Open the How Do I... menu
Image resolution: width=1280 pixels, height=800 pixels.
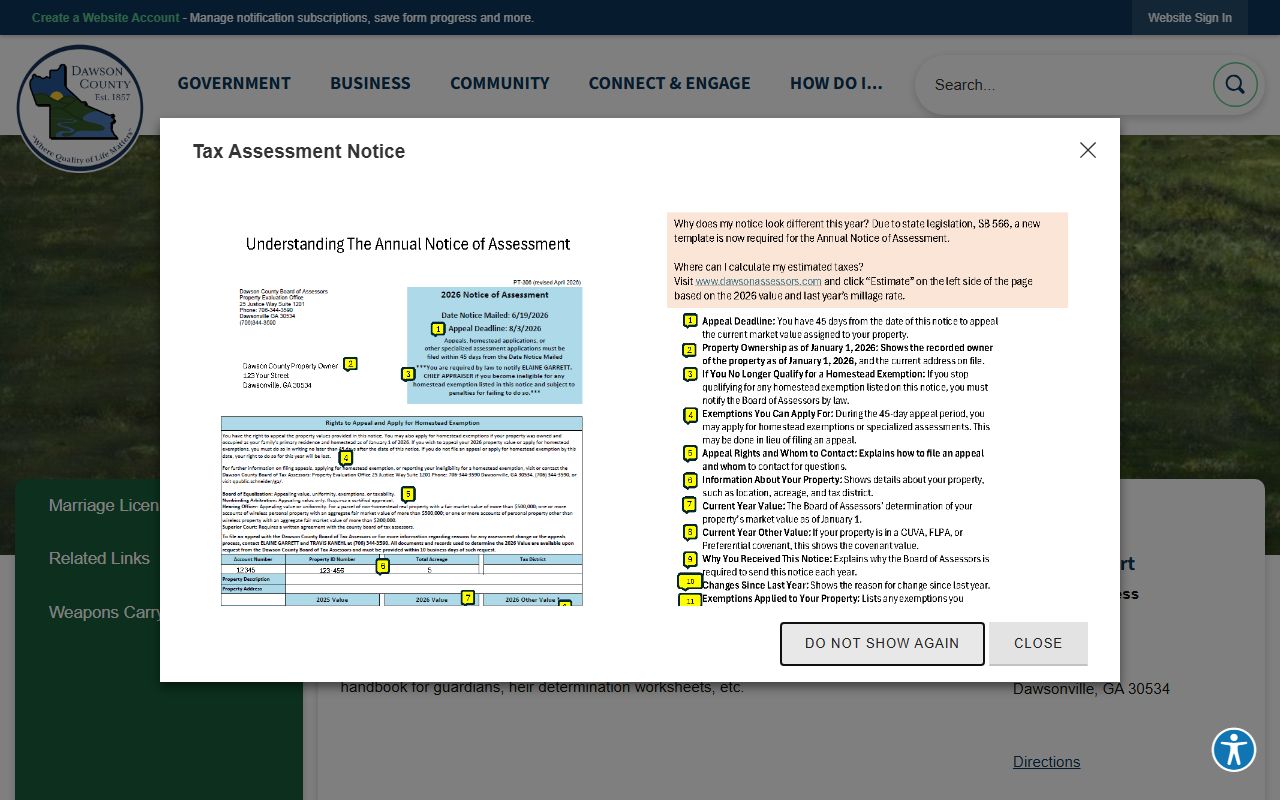click(836, 84)
